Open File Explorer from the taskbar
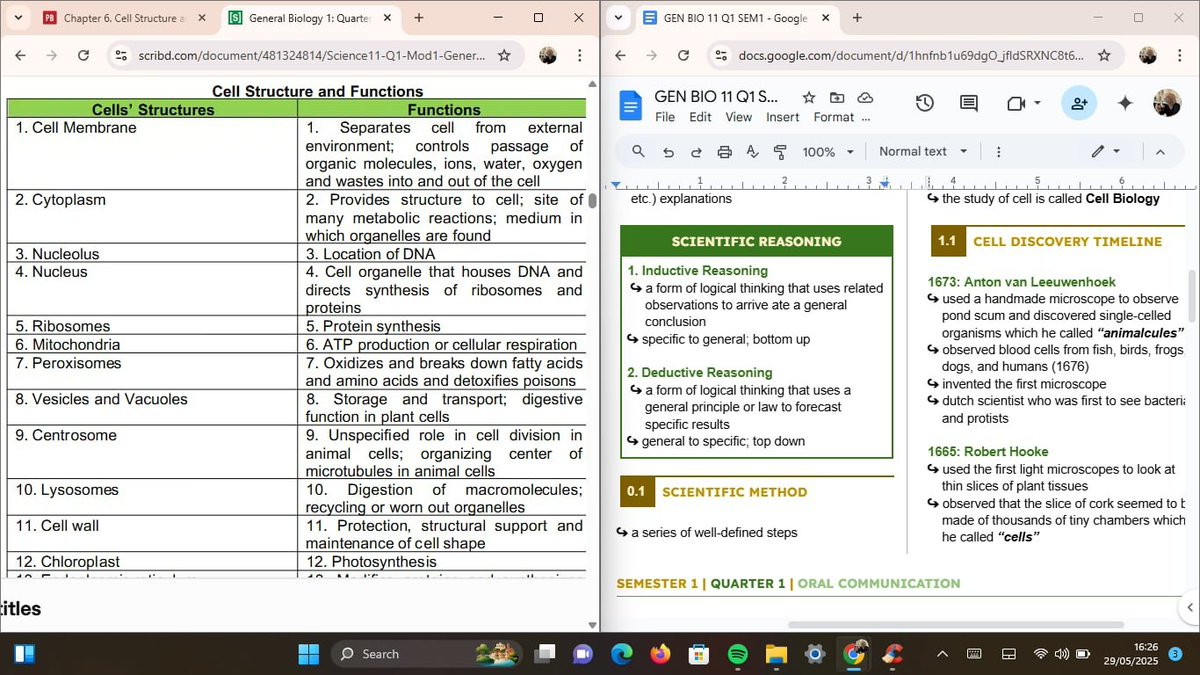 pos(776,654)
